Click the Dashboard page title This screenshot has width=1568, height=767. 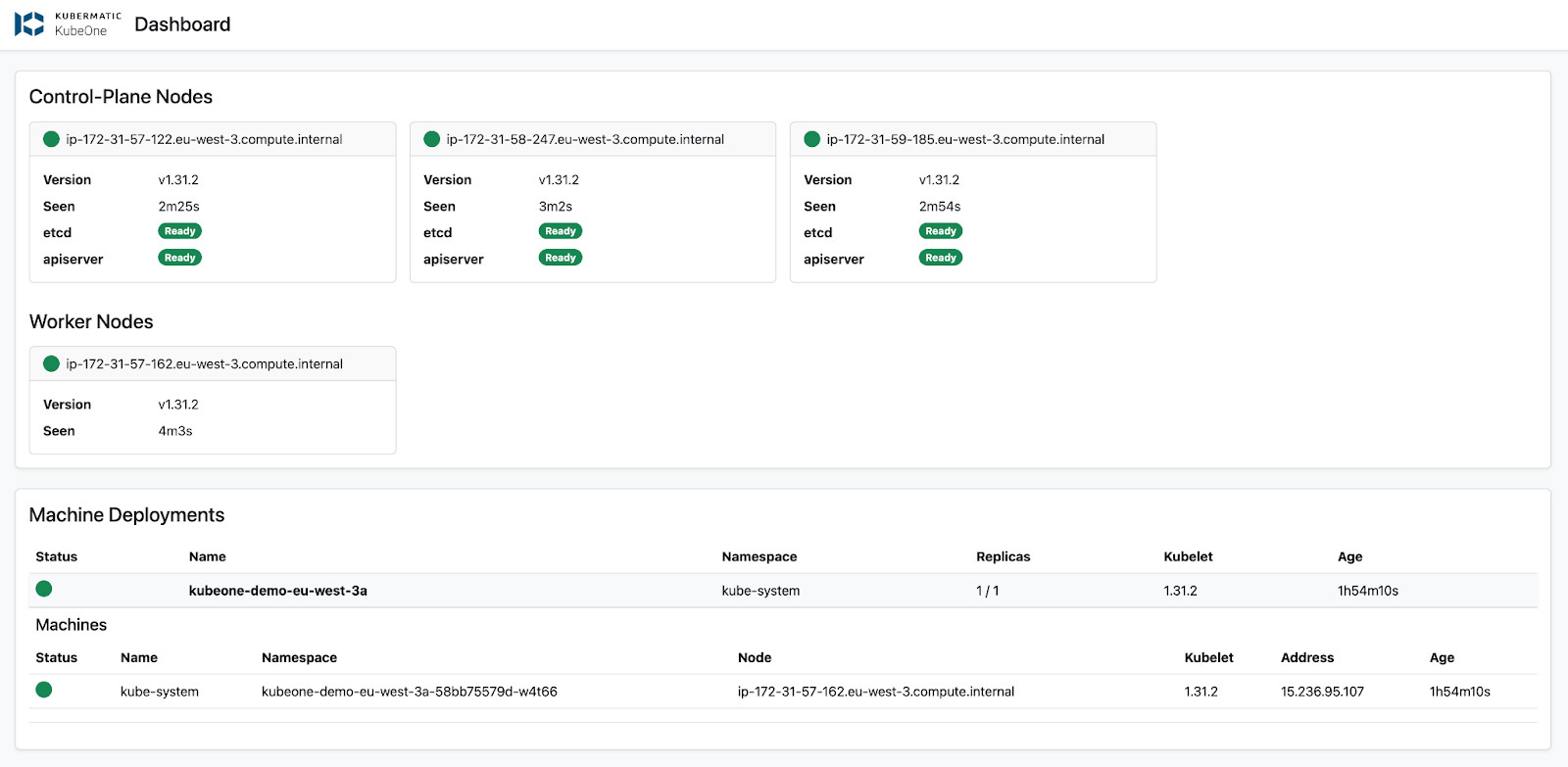click(182, 24)
